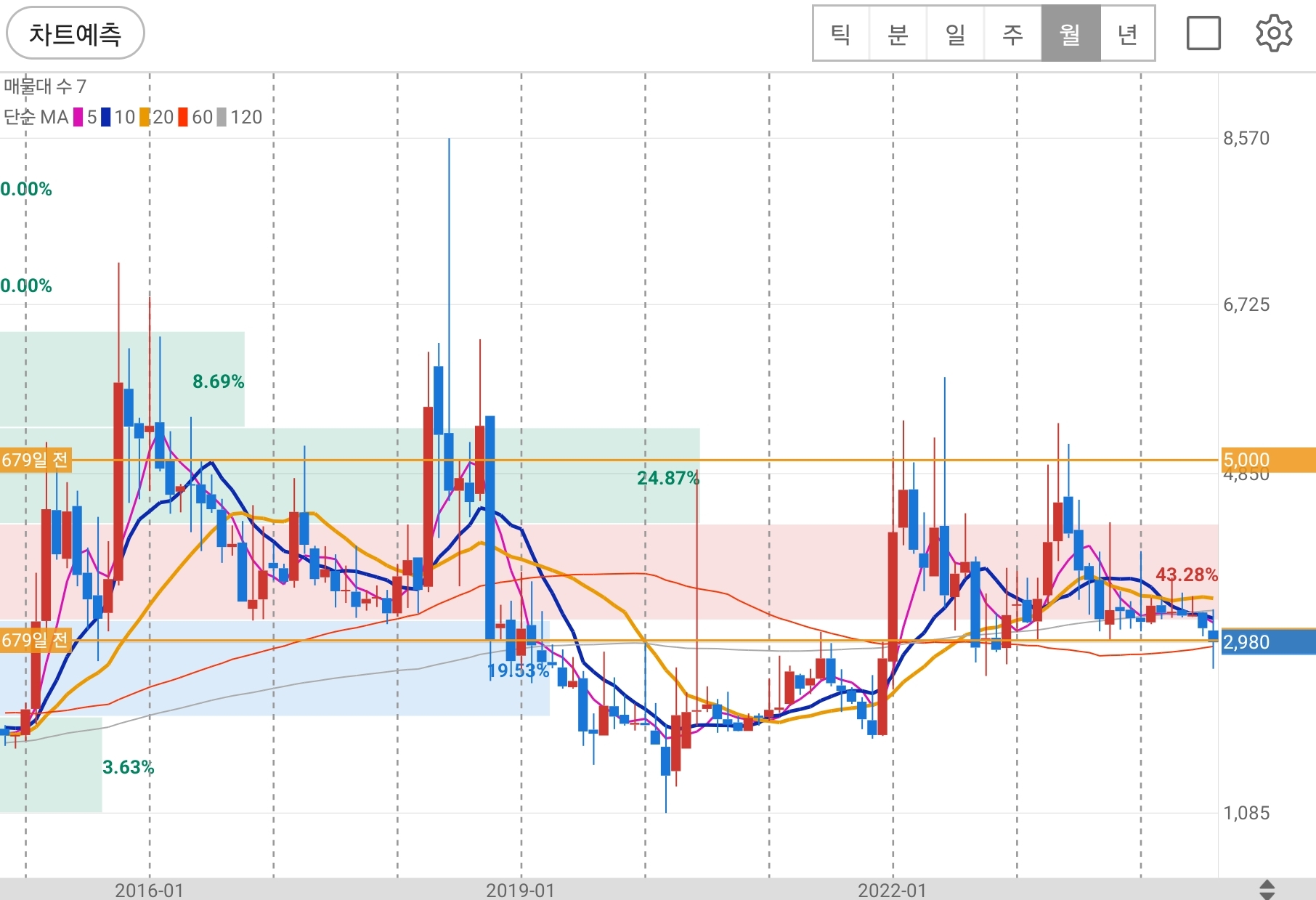Click the 2022-01 date axis label
The width and height of the screenshot is (1316, 900).
pyautogui.click(x=892, y=890)
